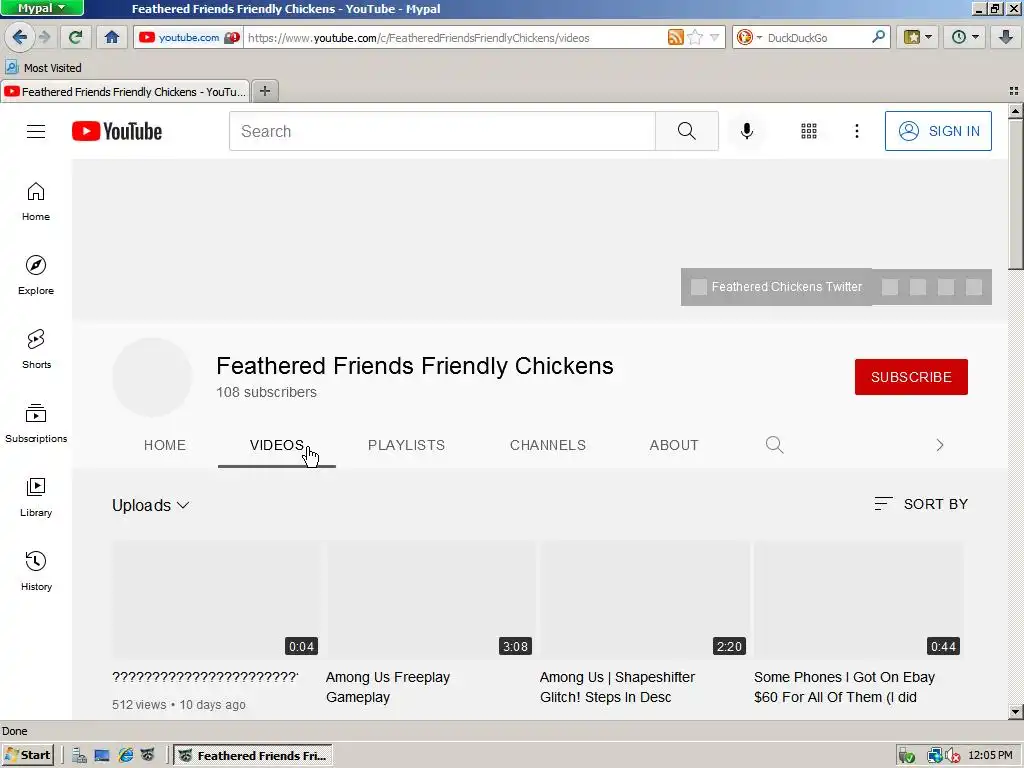Screen dimensions: 1024x768
Task: Open Subscriptions in the sidebar
Action: tap(36, 423)
